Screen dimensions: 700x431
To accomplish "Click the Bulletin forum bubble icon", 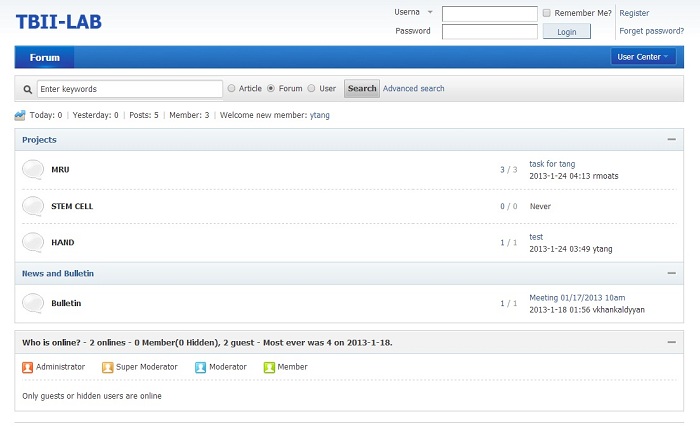I will [x=33, y=302].
